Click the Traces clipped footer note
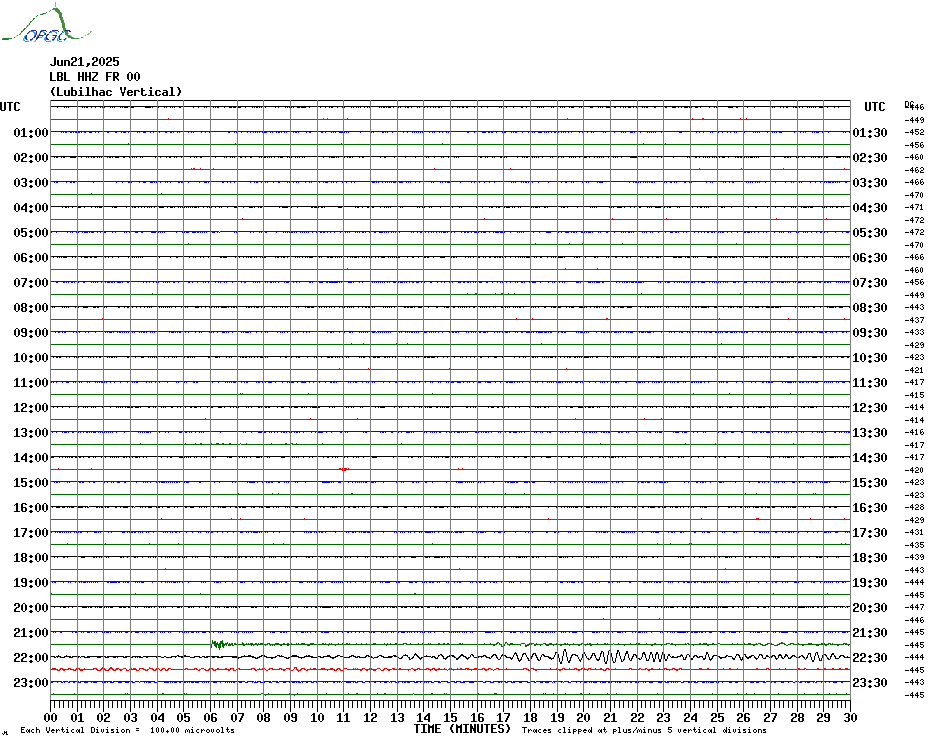Screen dimensions: 930x744 644,730
